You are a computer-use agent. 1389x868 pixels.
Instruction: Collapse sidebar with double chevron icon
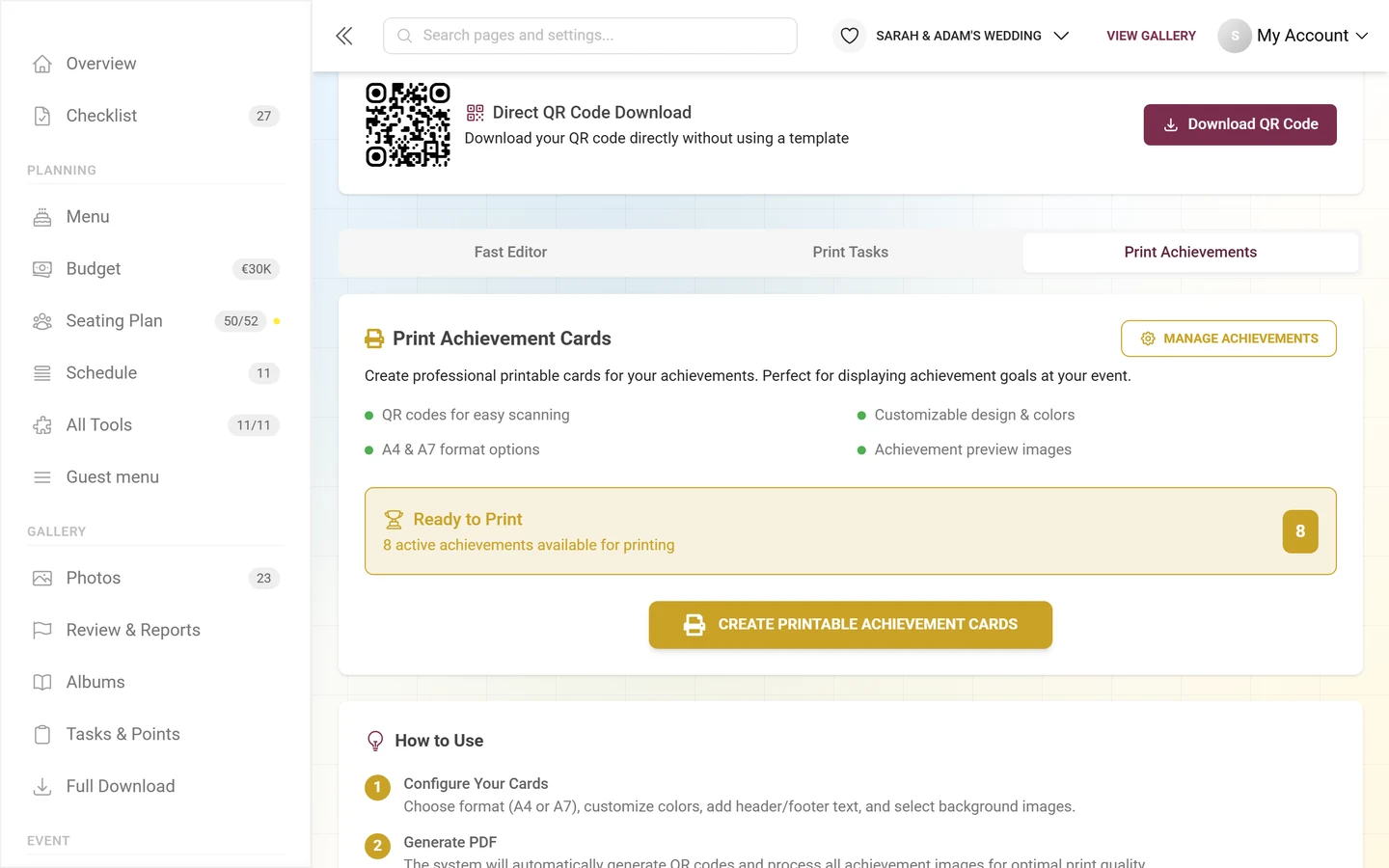[x=344, y=36]
